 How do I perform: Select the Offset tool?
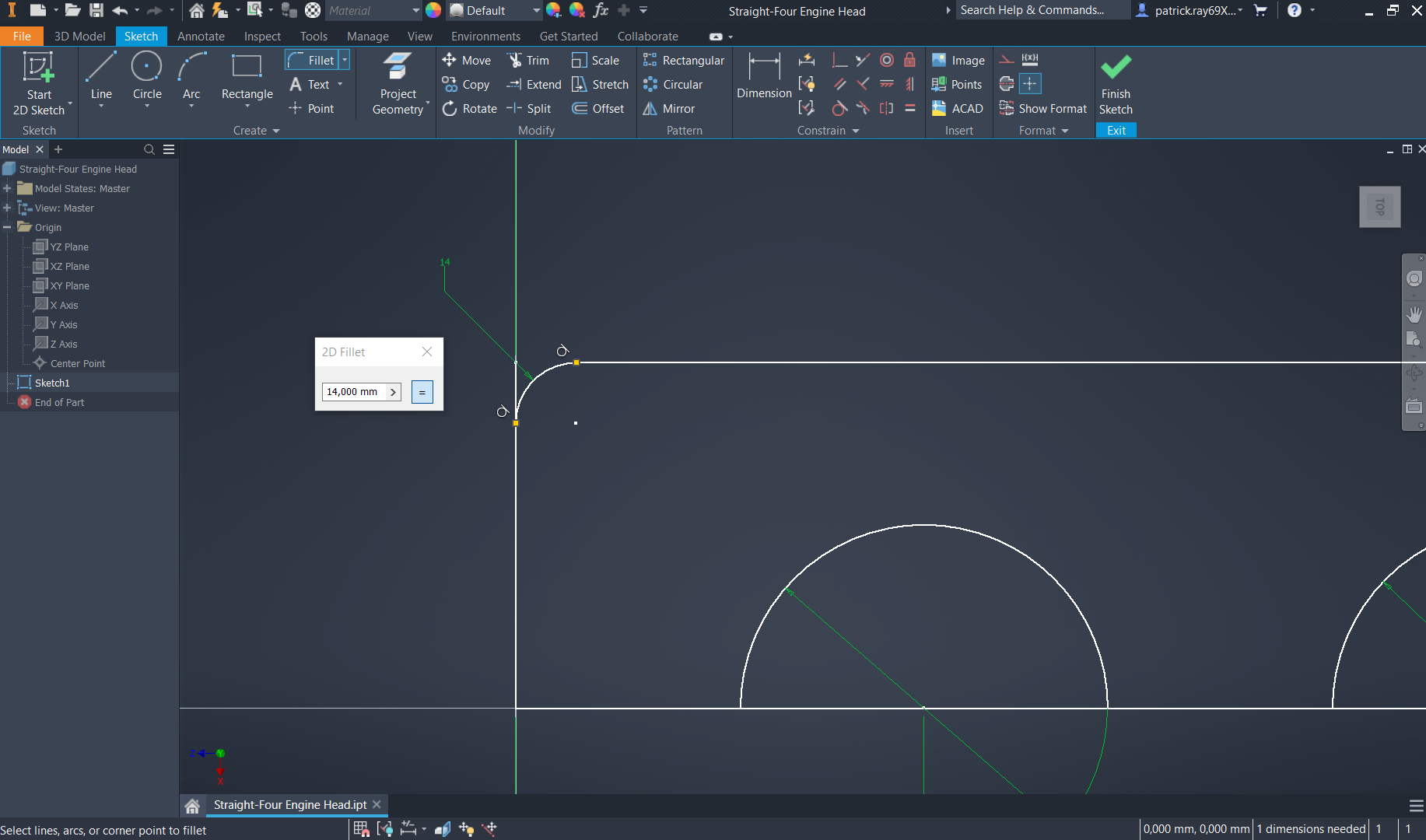[598, 109]
